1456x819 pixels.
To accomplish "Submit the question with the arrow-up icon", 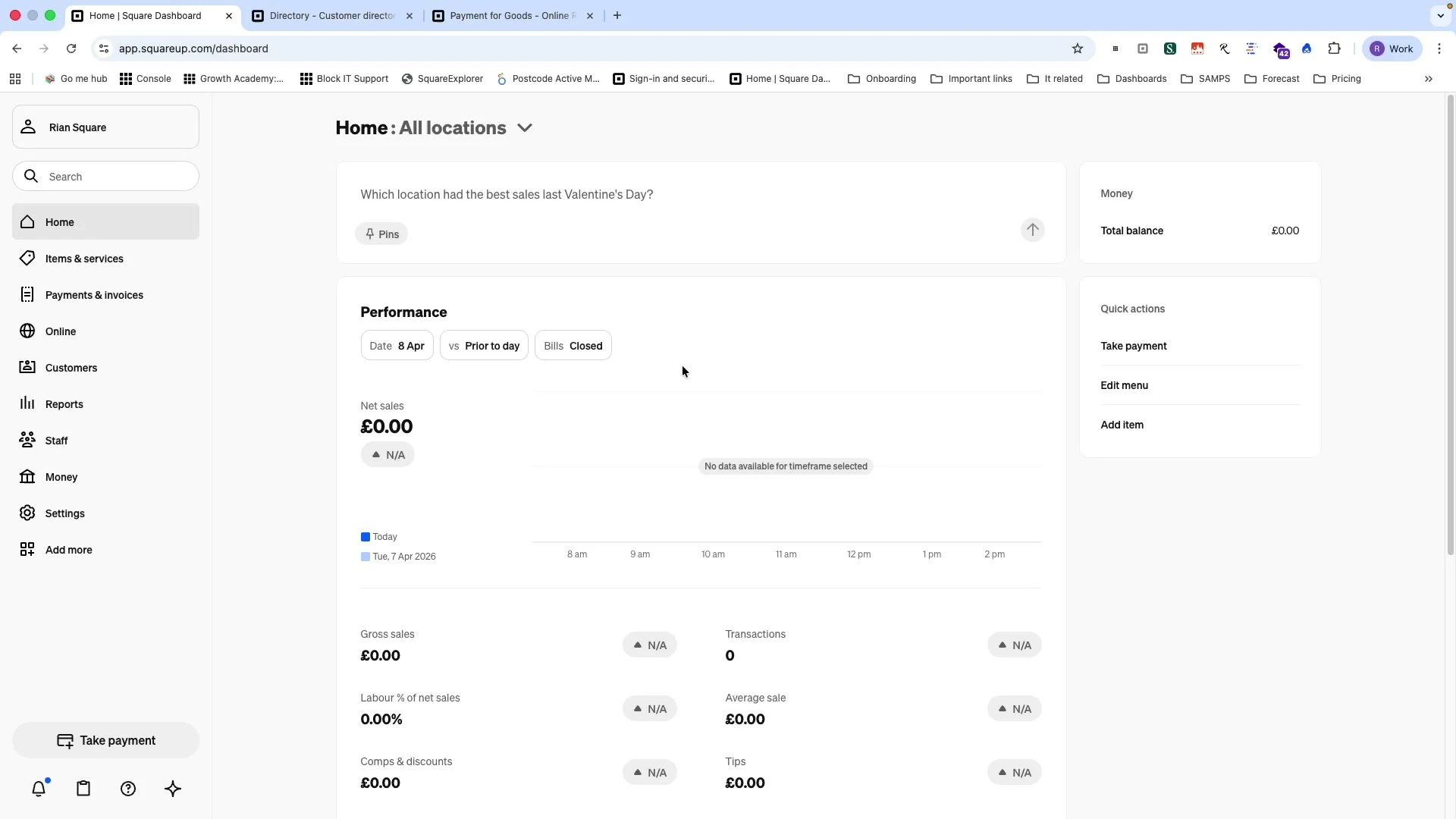I will pyautogui.click(x=1032, y=230).
